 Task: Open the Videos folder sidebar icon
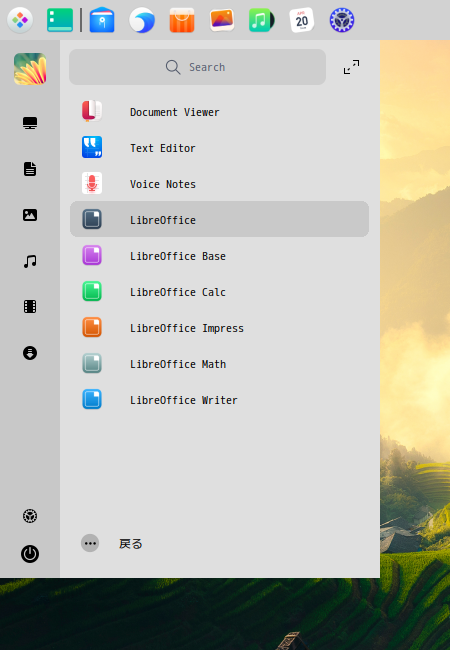30,307
